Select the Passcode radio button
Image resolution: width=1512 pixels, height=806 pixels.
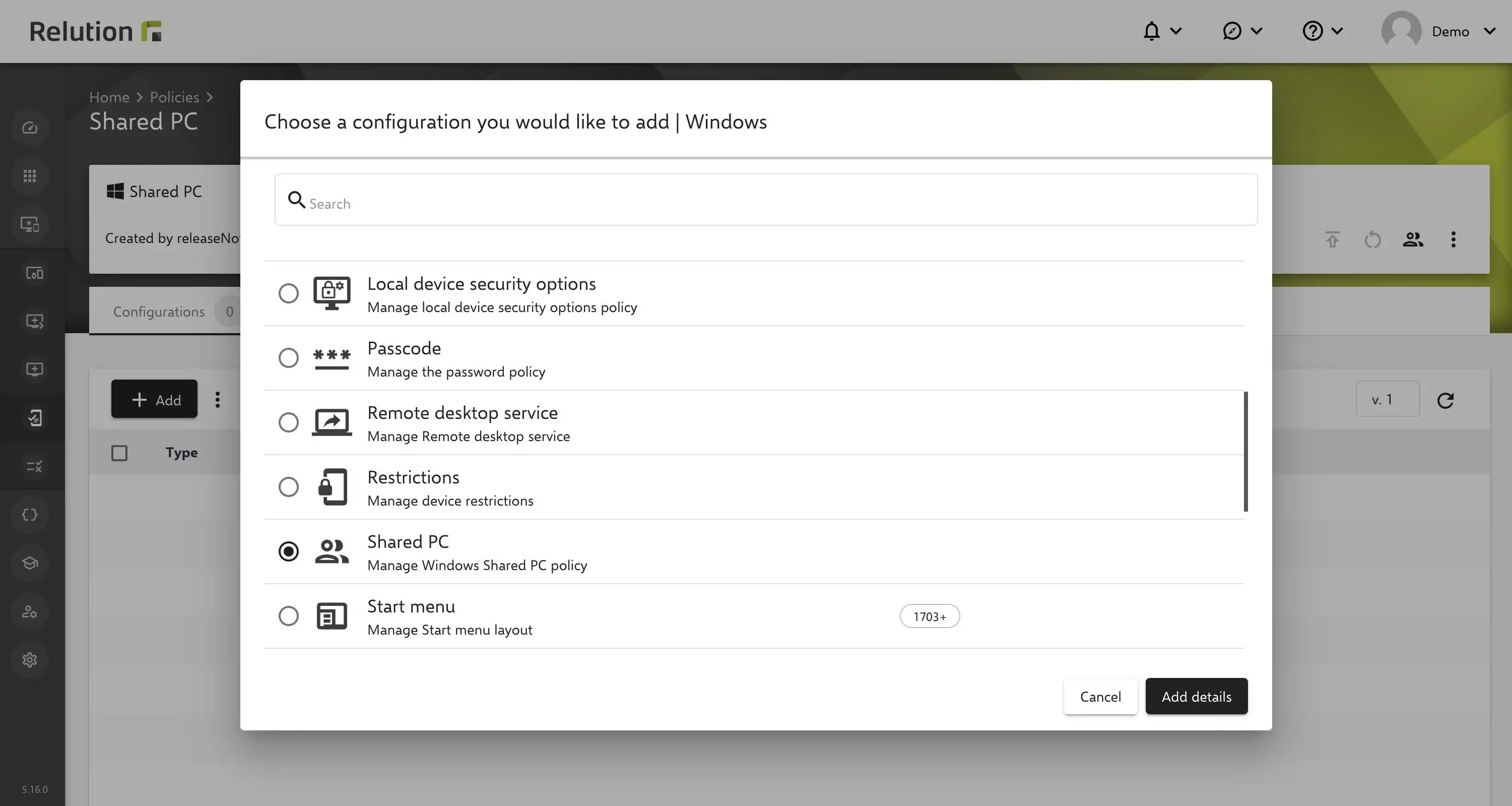click(288, 357)
